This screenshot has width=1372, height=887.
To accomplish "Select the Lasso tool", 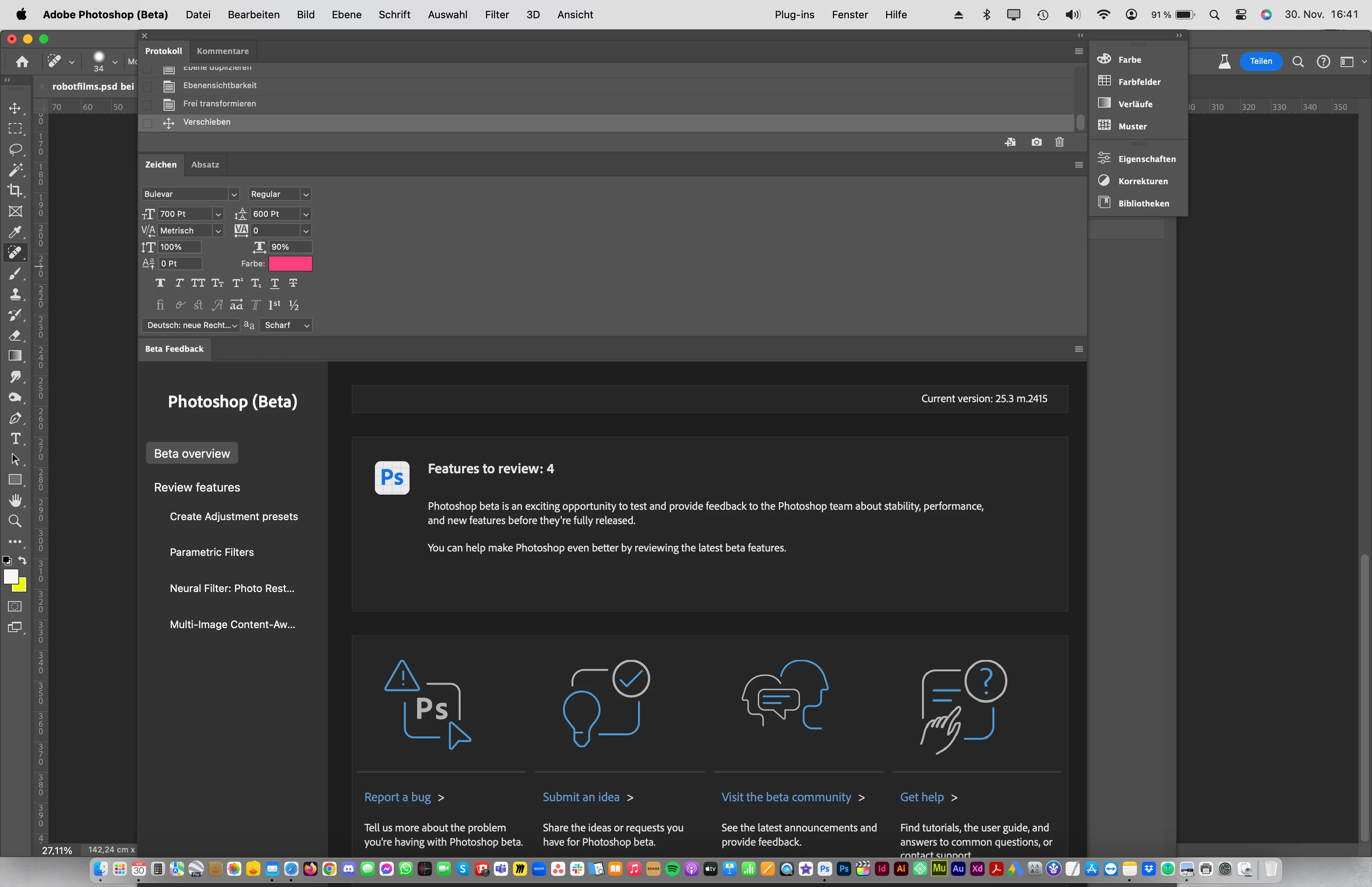I will (15, 150).
